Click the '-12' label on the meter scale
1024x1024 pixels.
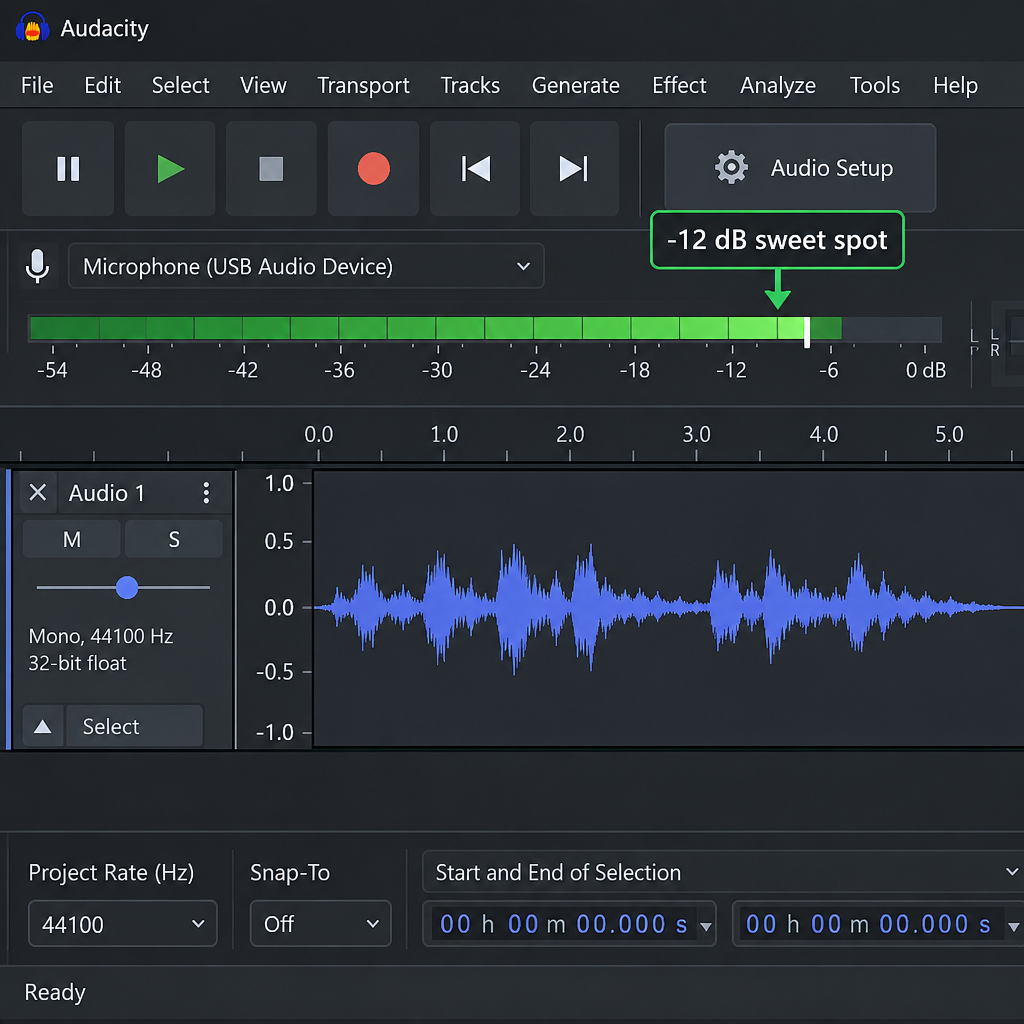coord(731,370)
